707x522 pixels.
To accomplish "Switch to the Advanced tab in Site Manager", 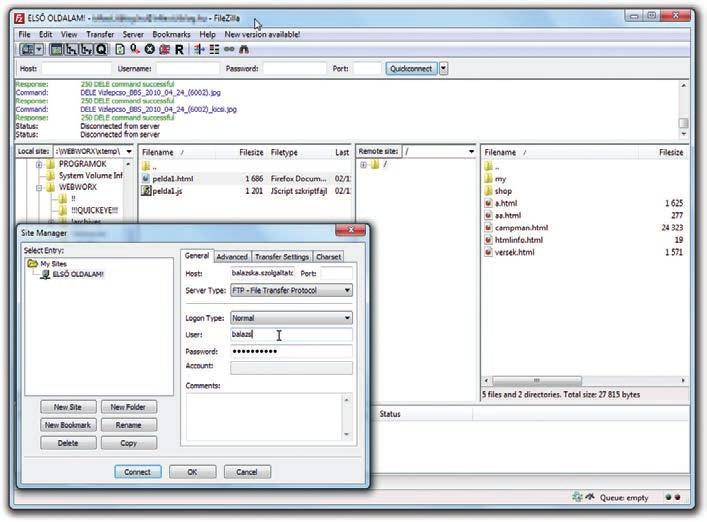I will (x=232, y=256).
